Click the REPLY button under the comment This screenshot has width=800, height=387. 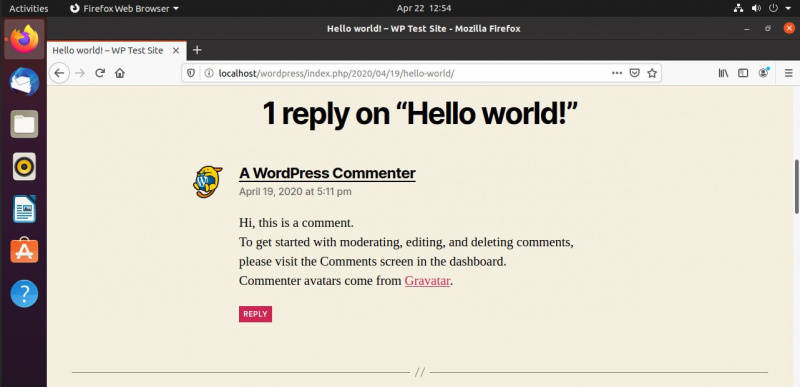tap(255, 314)
